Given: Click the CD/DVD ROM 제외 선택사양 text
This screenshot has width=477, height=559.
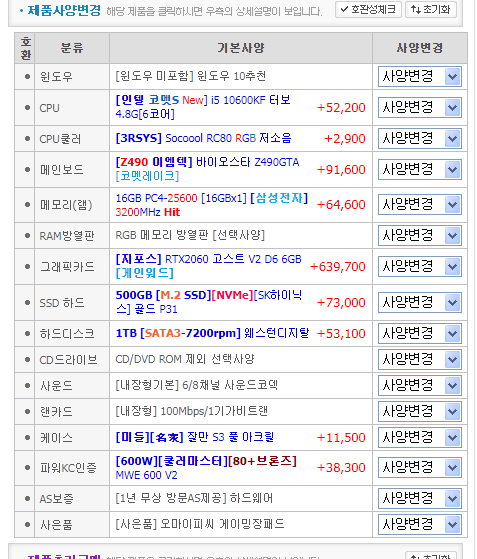Looking at the screenshot, I should click(185, 359).
